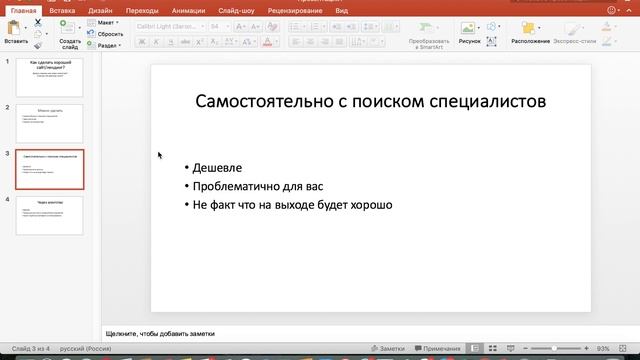Click fit slide to window icon

click(x=622, y=348)
